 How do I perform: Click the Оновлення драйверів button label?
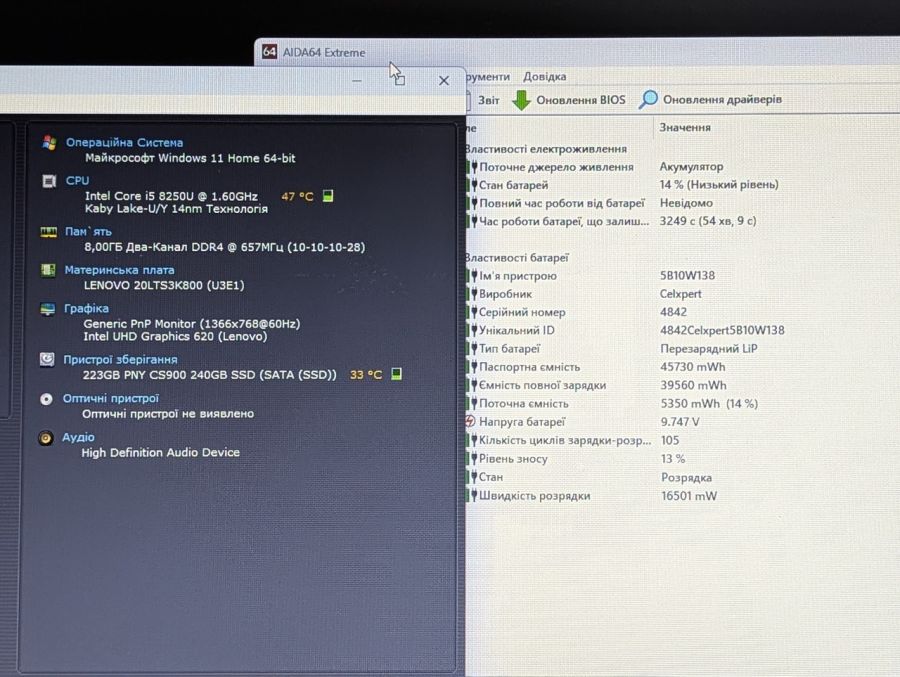pos(722,99)
